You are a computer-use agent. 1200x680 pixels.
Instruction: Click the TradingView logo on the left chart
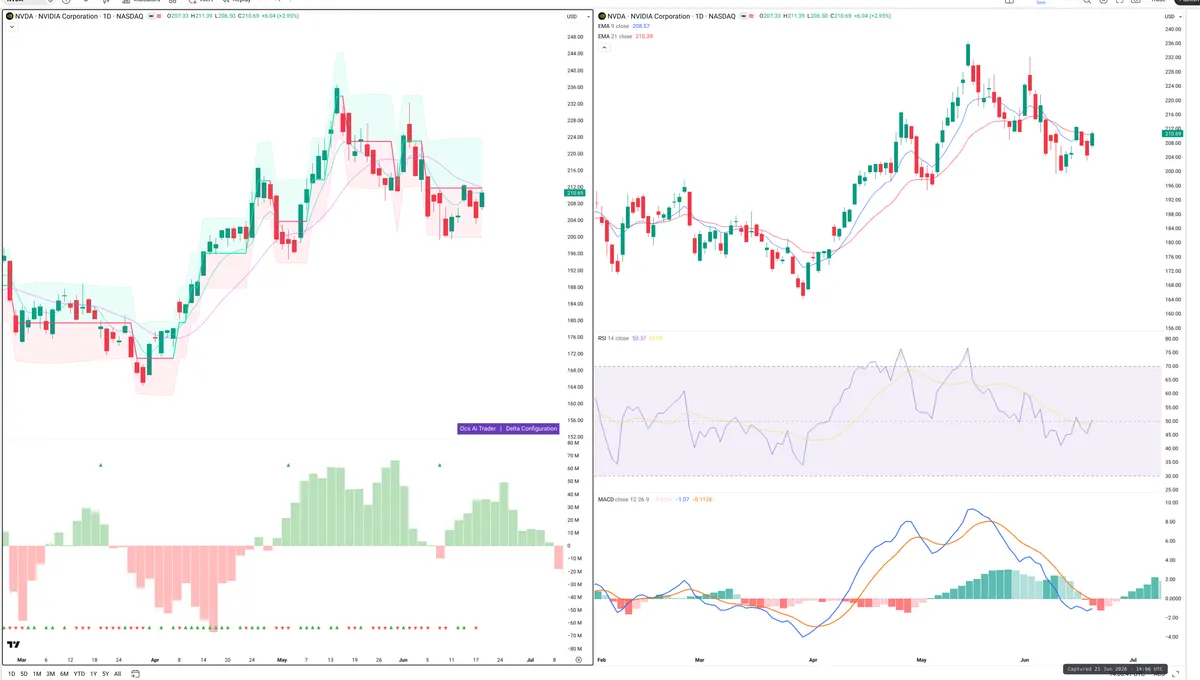pos(14,646)
